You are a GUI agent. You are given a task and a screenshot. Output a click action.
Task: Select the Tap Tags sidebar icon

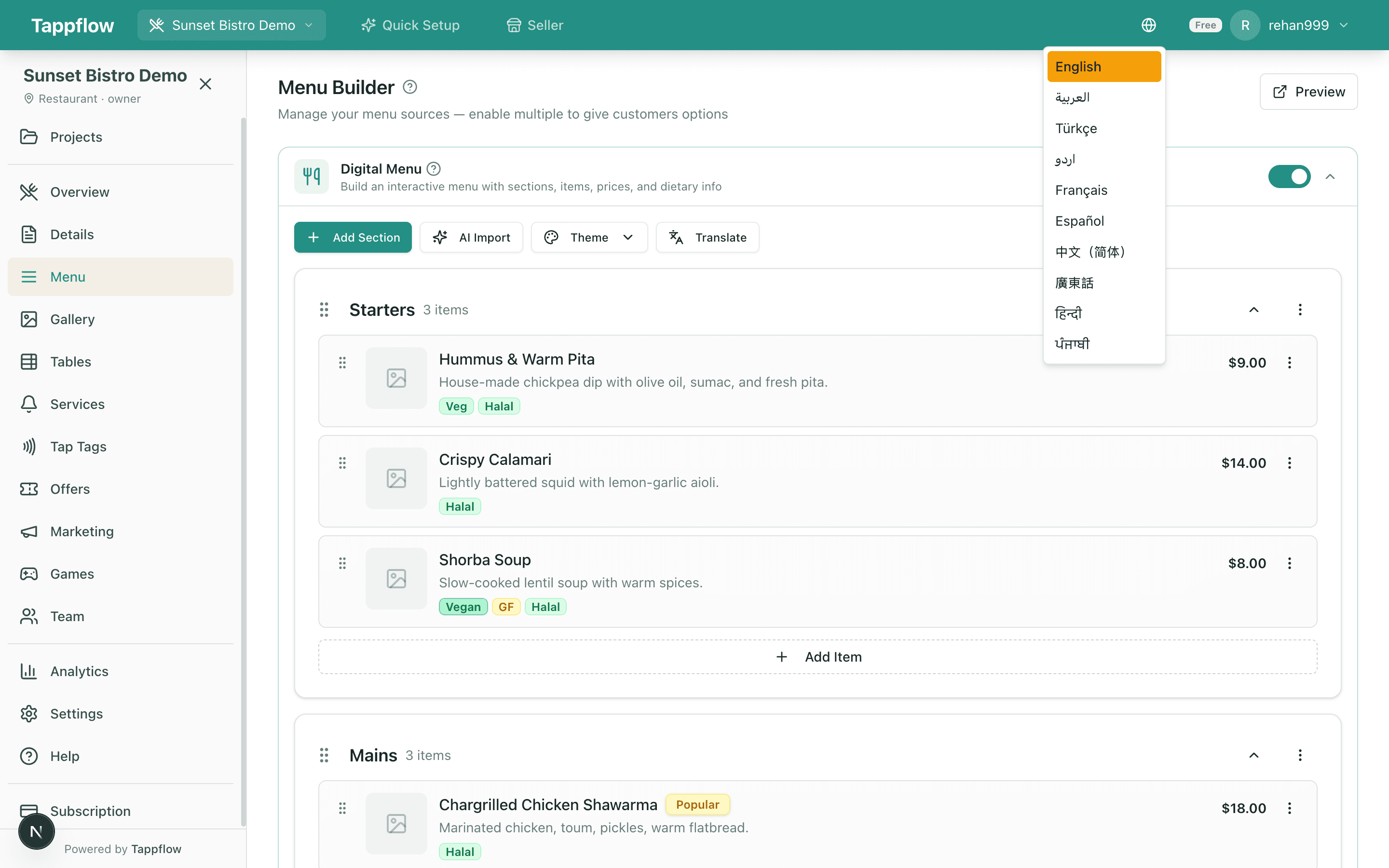pyautogui.click(x=29, y=446)
